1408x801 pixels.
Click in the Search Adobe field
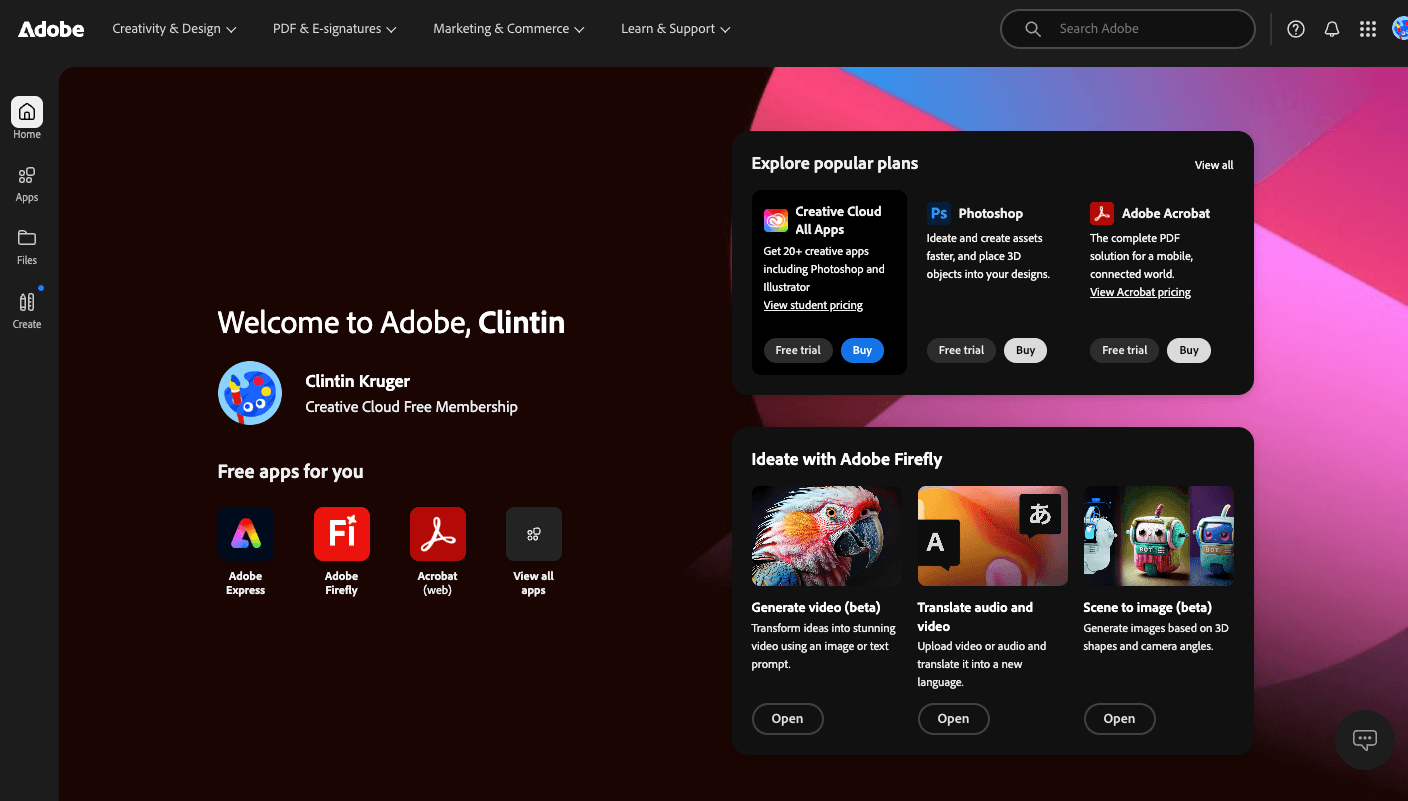coord(1127,29)
